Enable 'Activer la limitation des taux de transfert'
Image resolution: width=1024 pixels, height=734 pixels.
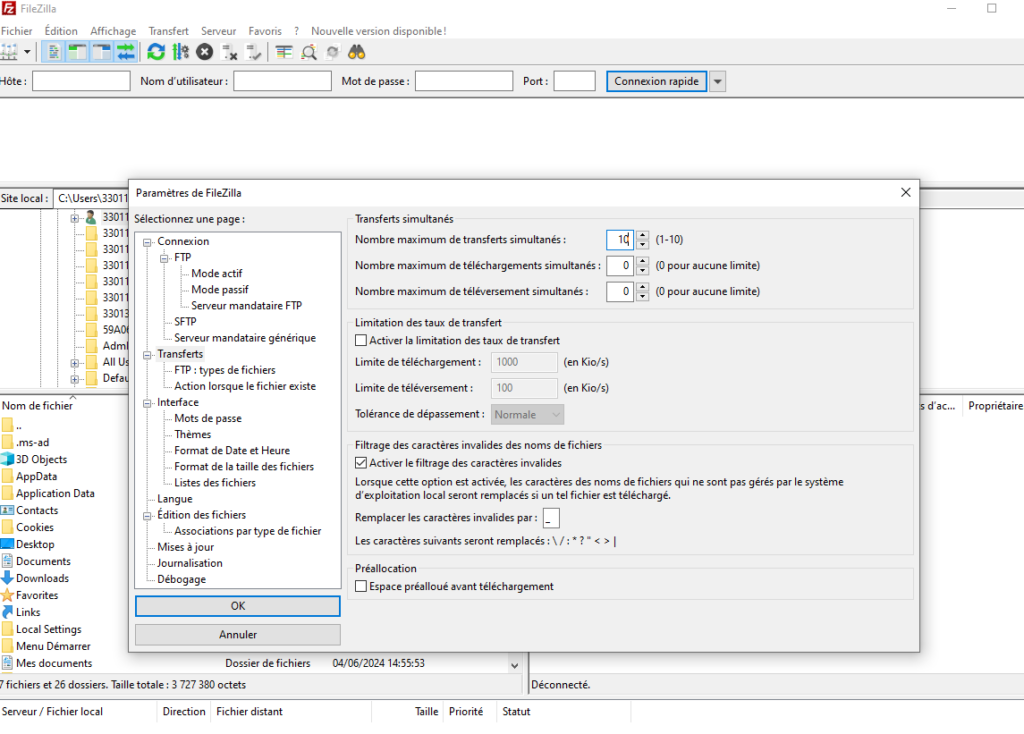(361, 340)
